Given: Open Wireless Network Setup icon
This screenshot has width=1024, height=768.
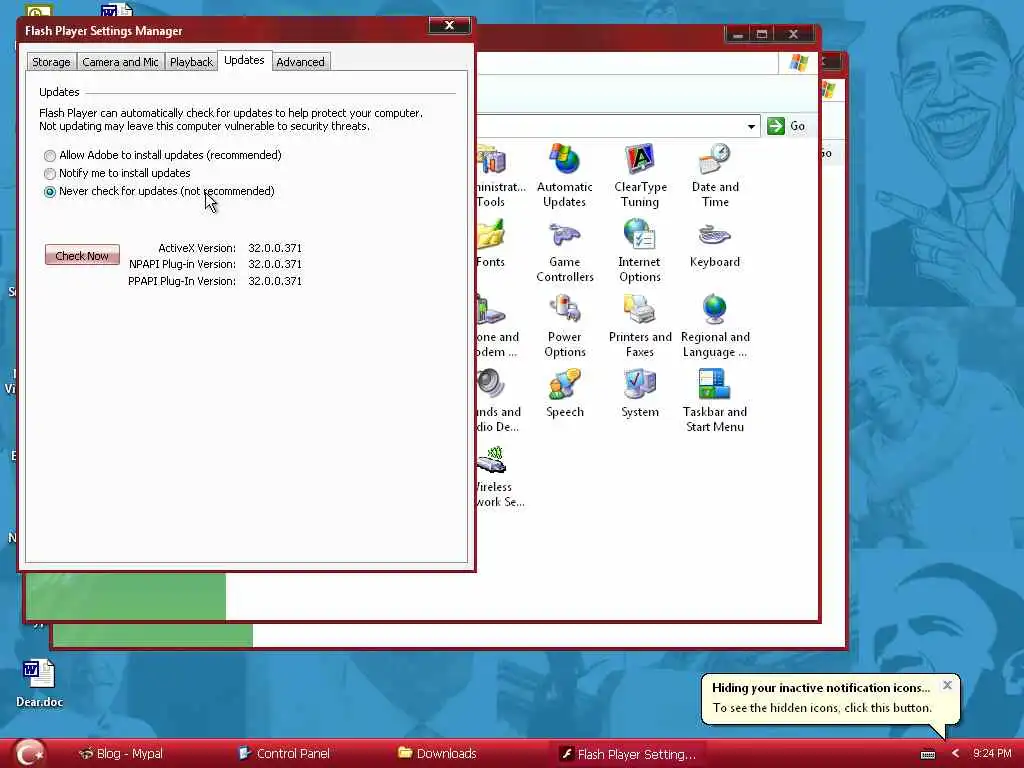Looking at the screenshot, I should 498,477.
